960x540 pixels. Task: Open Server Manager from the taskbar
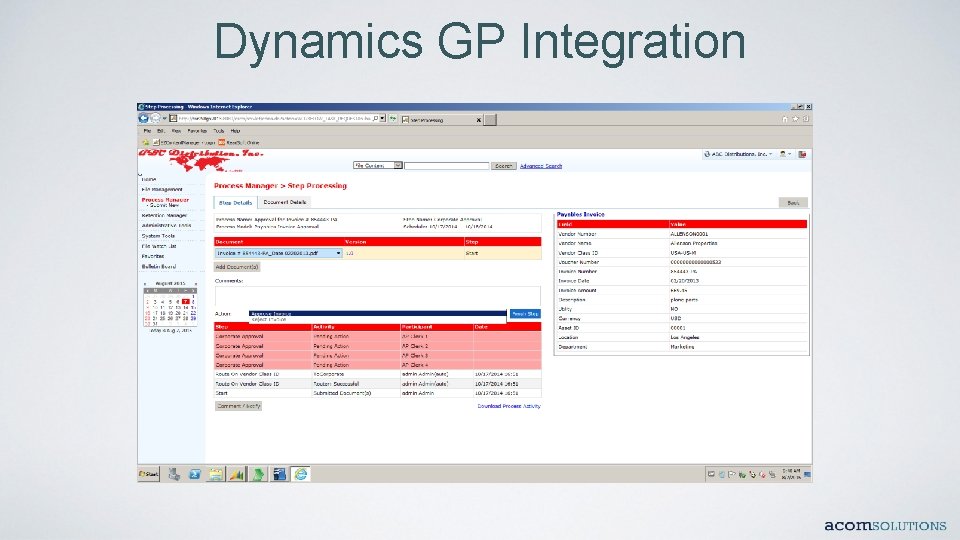tap(174, 474)
